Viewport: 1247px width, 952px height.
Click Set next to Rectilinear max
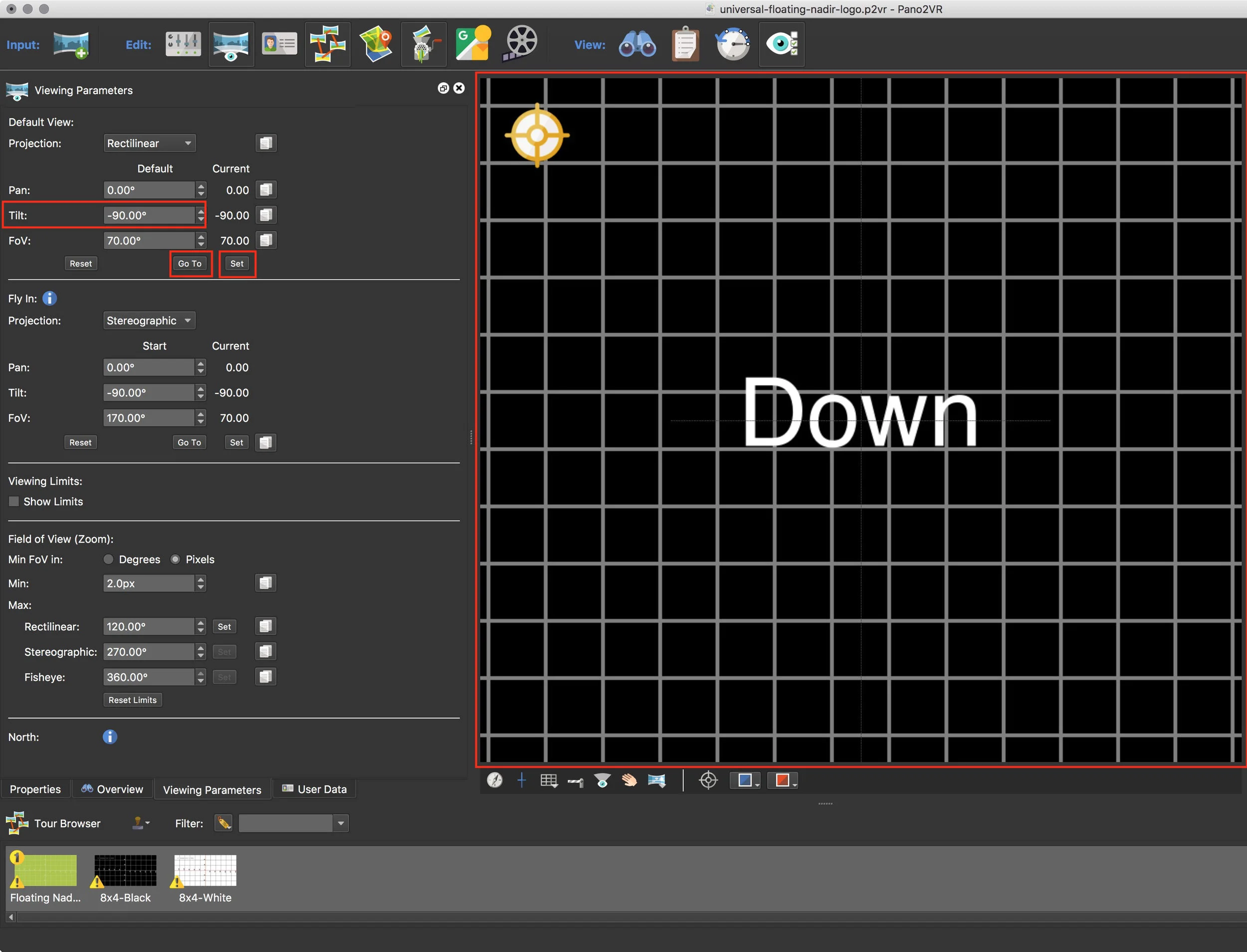pos(224,627)
